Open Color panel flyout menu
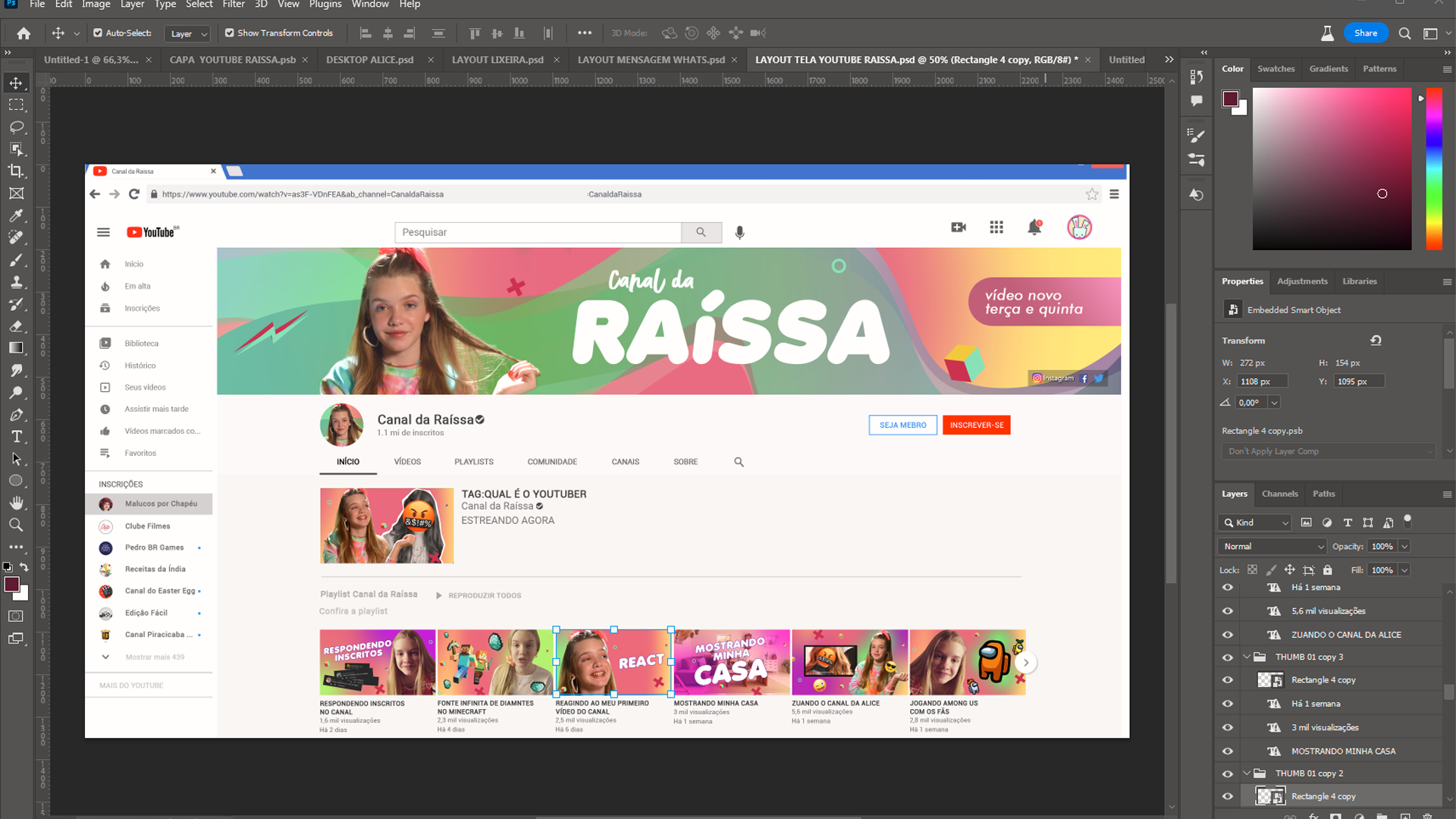The width and height of the screenshot is (1456, 819). point(1446,69)
